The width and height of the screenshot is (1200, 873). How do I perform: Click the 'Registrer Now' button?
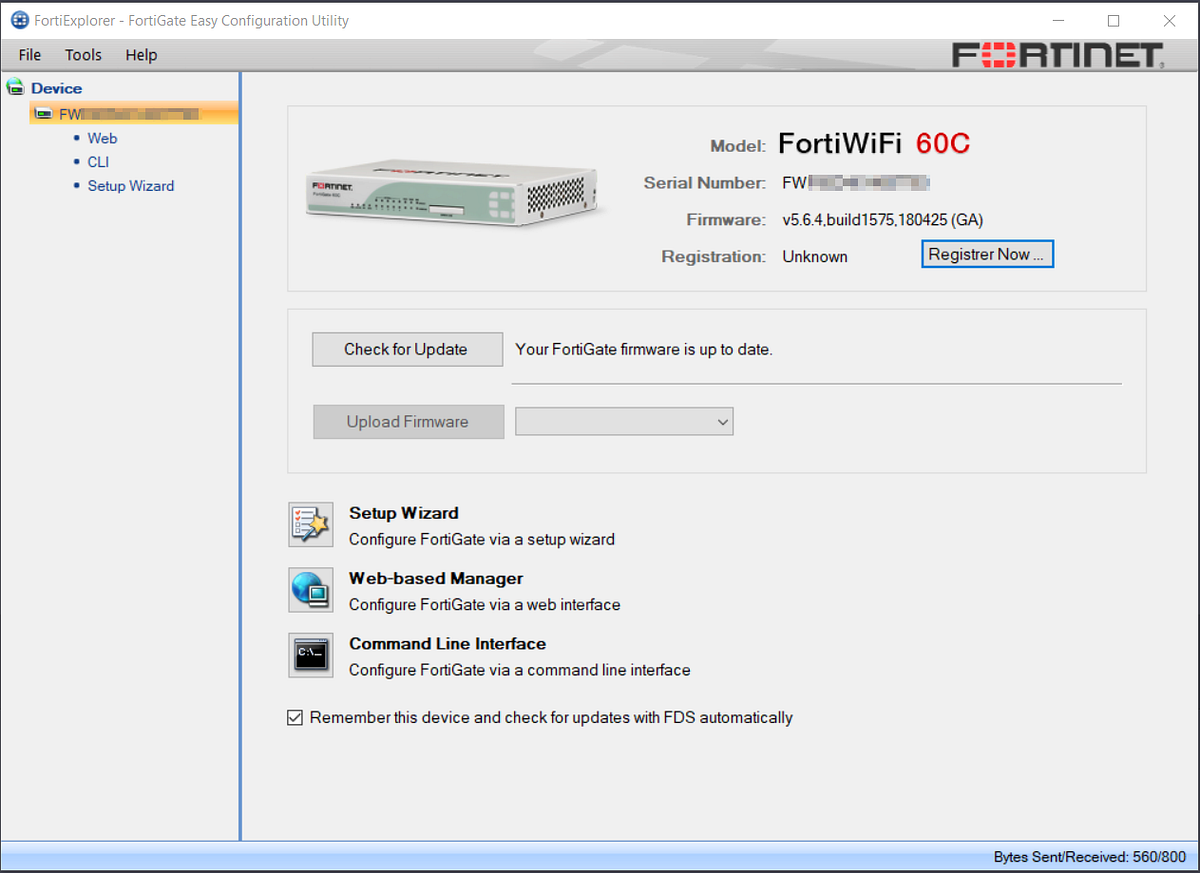(987, 253)
